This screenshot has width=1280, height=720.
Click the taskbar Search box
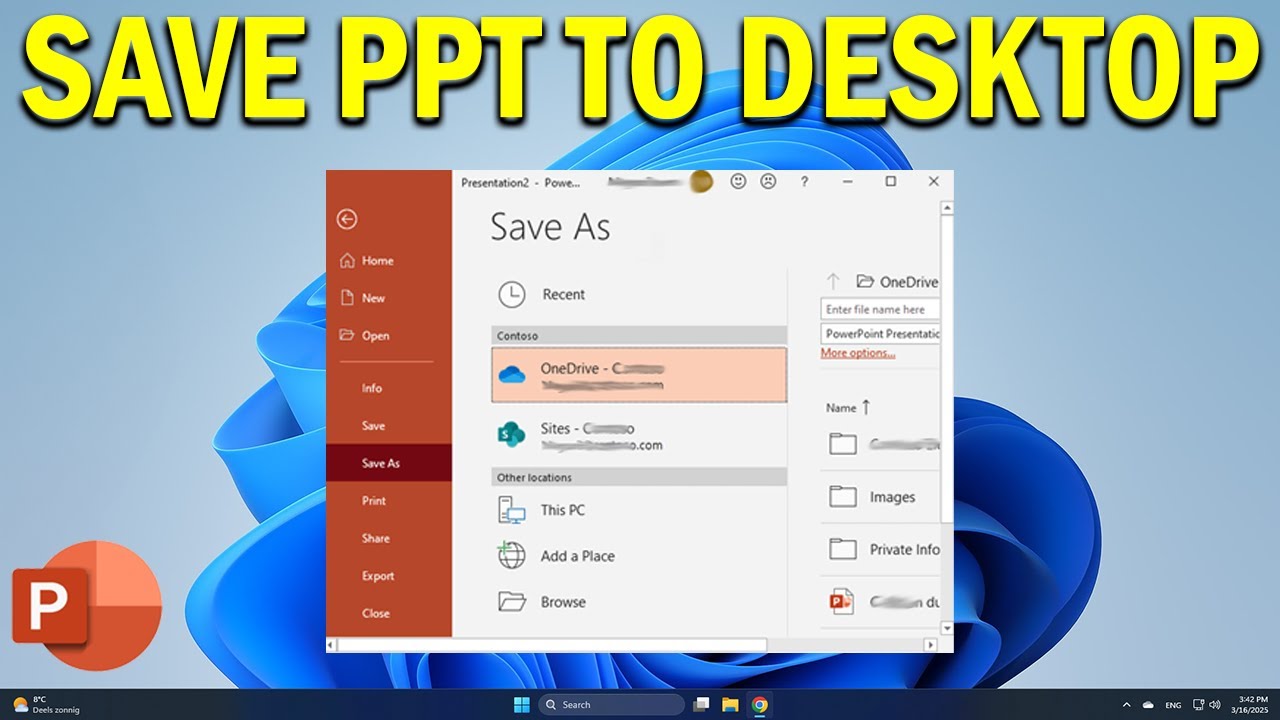pyautogui.click(x=612, y=704)
